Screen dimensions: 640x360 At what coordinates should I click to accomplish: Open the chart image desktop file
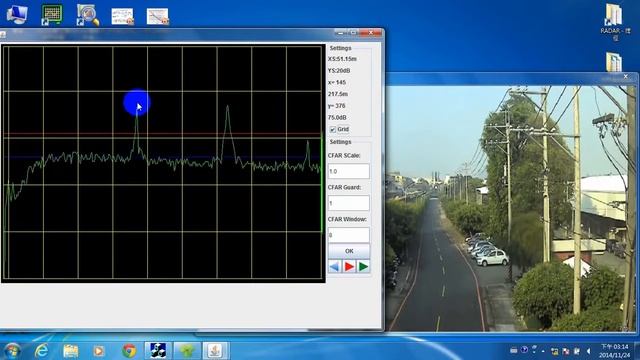coord(158,17)
